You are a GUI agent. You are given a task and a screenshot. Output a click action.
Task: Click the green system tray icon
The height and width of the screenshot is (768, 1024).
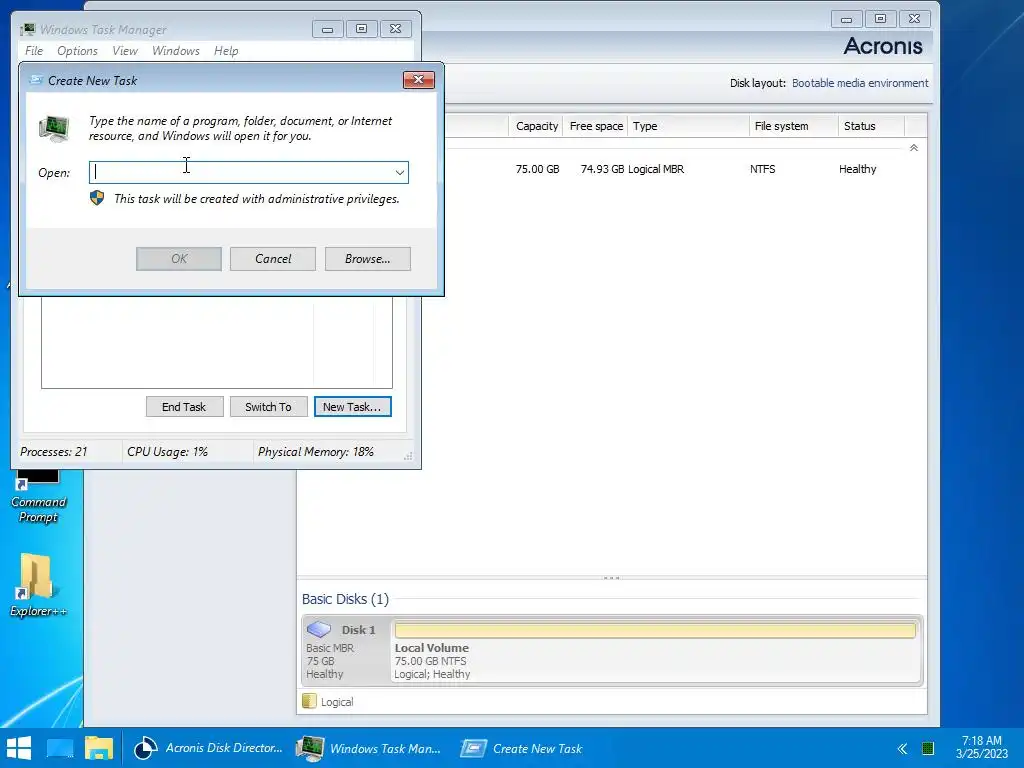tap(927, 748)
